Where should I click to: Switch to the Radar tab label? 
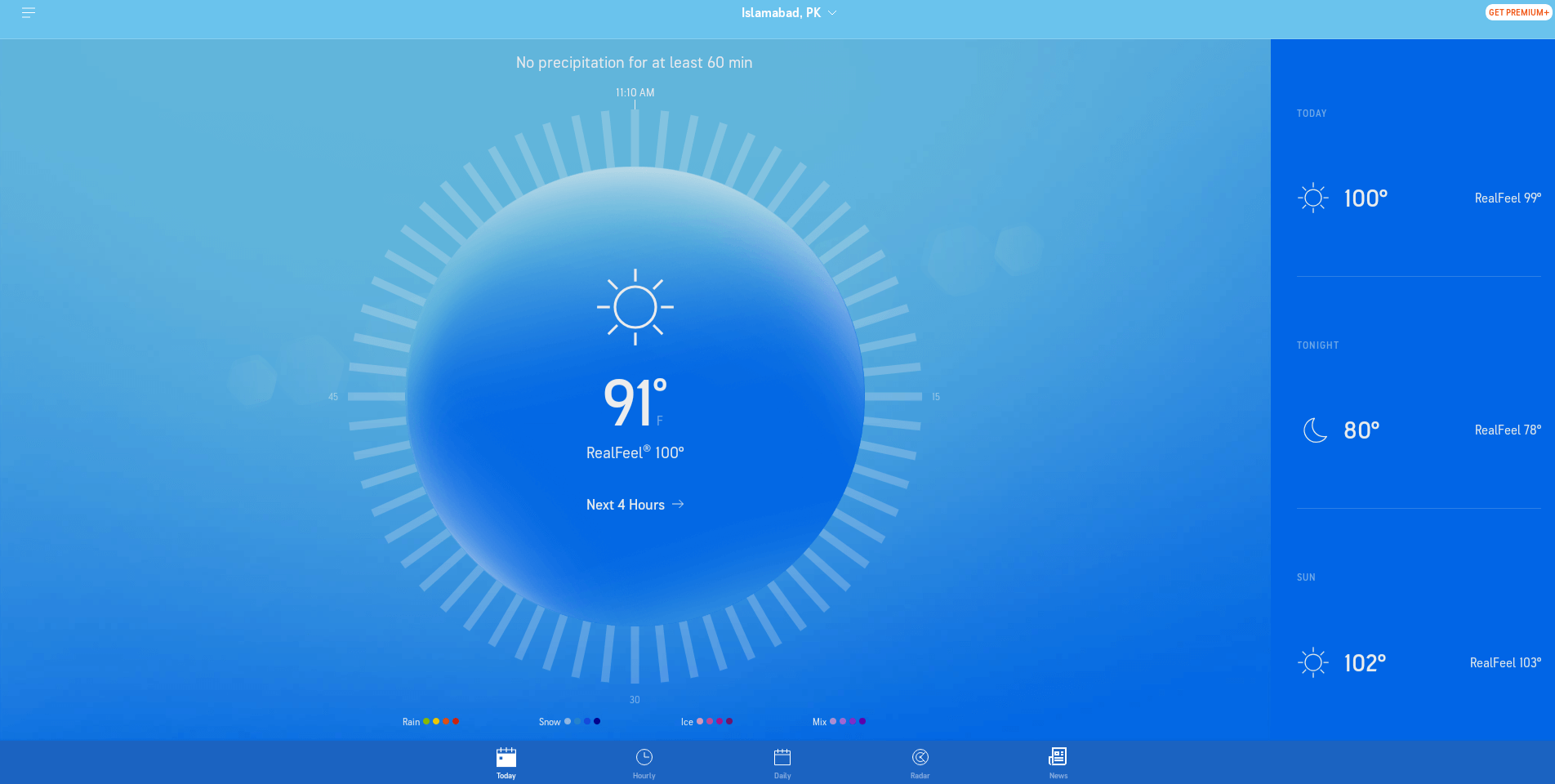point(920,776)
